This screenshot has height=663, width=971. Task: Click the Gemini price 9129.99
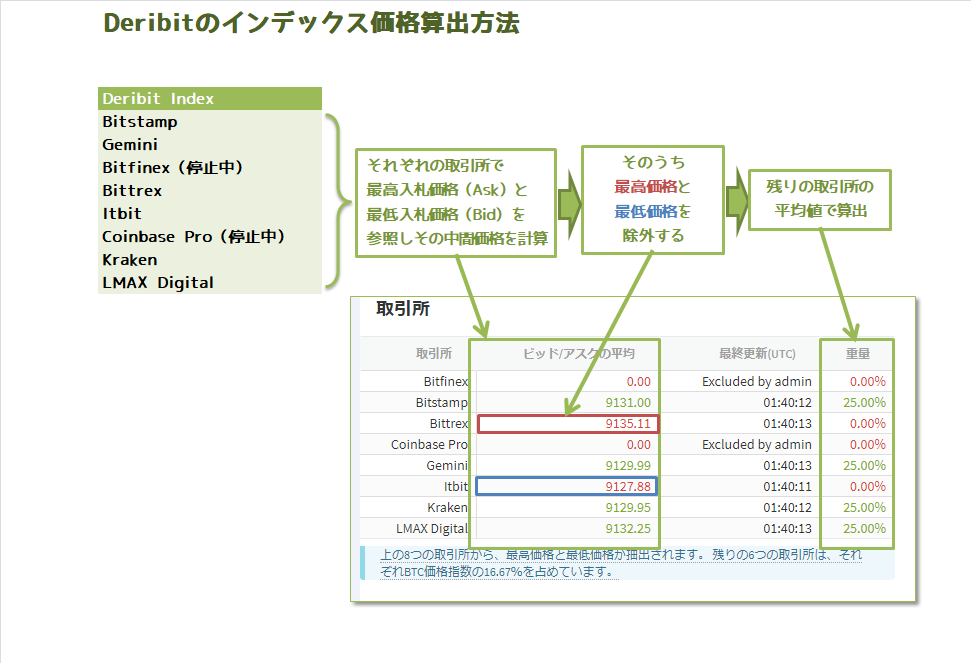(x=628, y=466)
